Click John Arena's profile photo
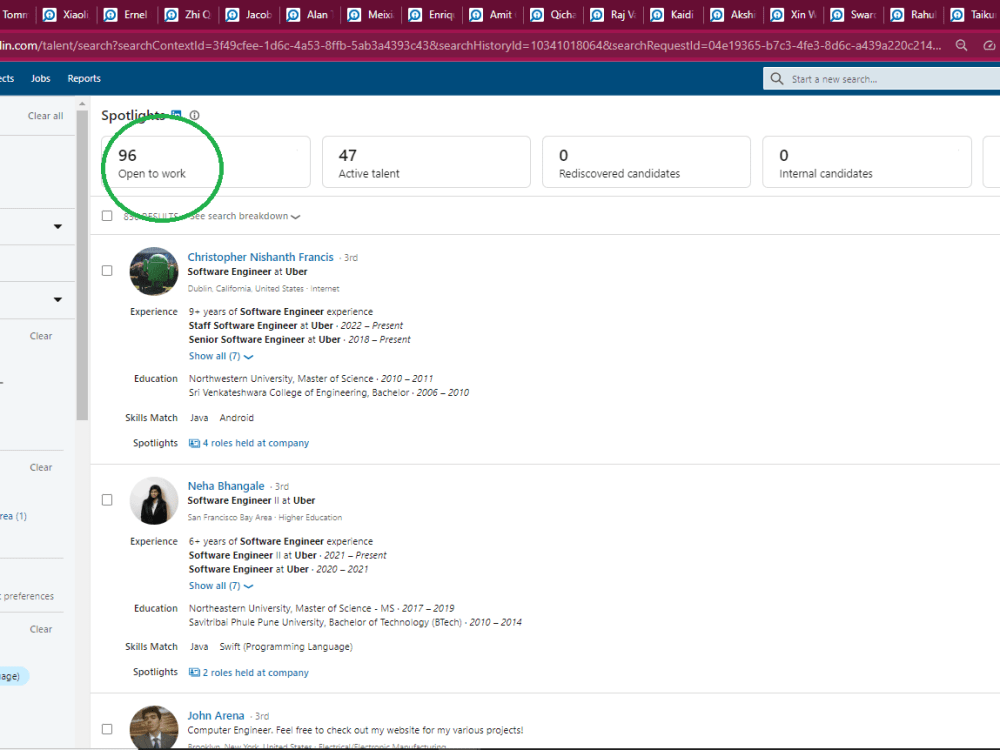 point(154,727)
